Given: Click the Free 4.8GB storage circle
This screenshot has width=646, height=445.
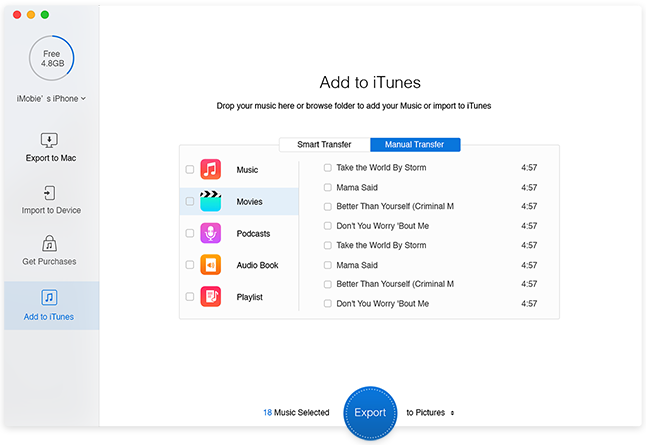Looking at the screenshot, I should click(52, 58).
